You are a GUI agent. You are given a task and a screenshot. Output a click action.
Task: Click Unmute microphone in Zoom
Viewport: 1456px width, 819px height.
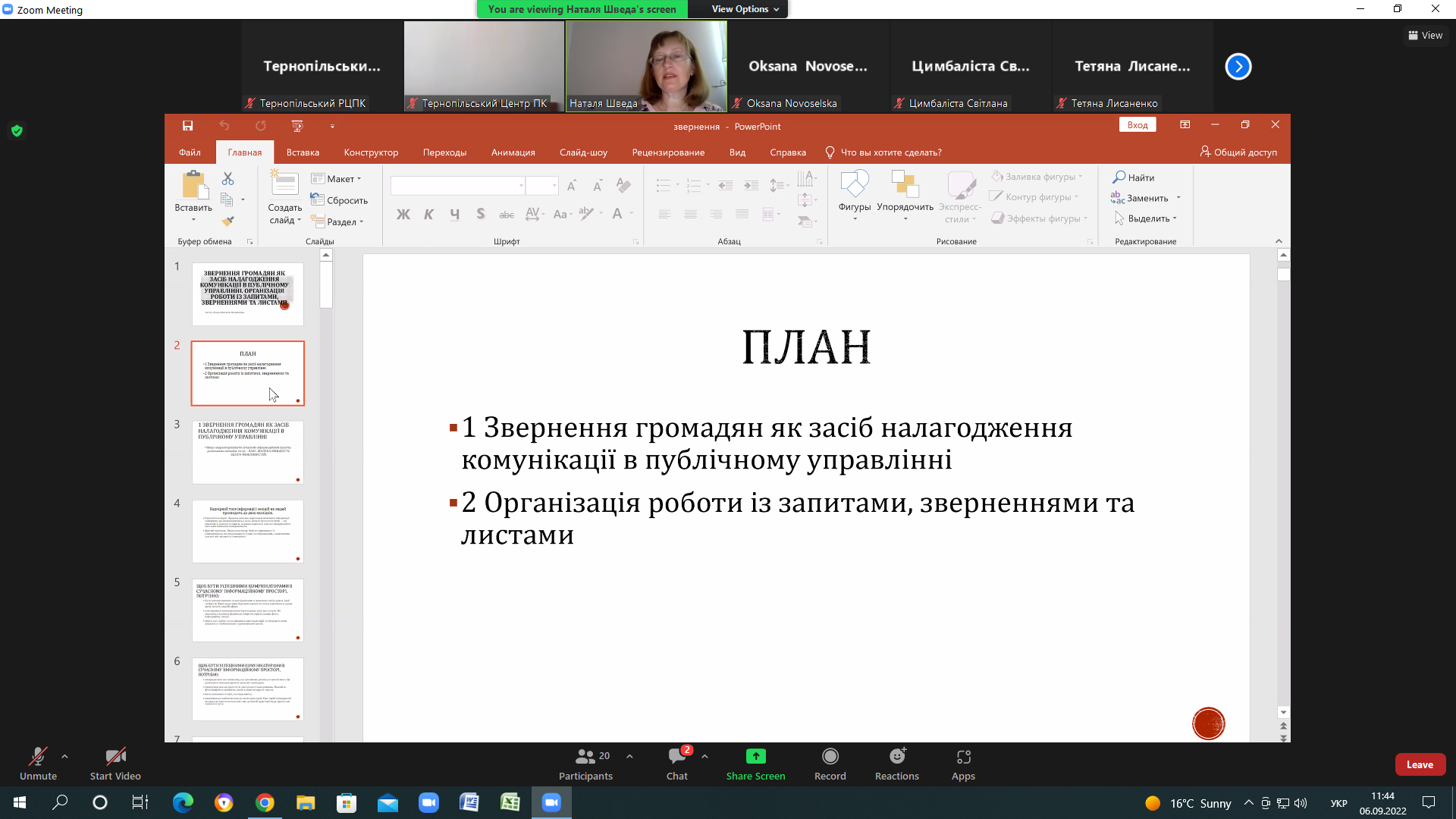(38, 764)
